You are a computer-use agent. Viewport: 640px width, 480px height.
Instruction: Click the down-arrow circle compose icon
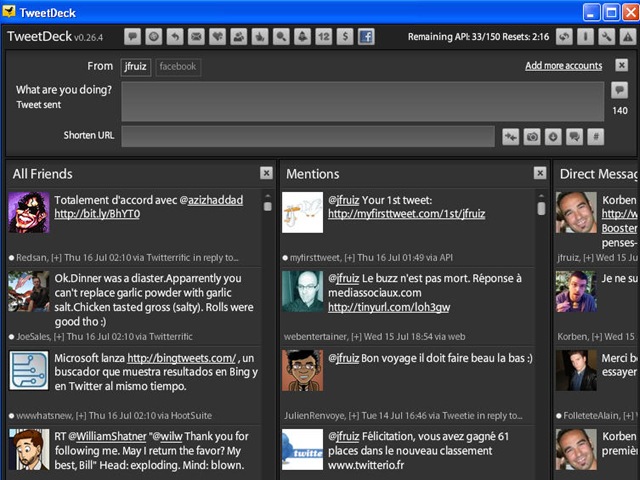coord(553,137)
